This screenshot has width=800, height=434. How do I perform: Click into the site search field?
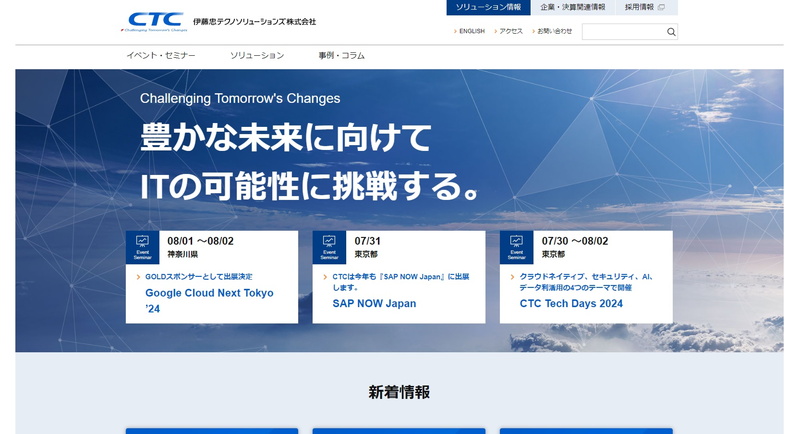(x=623, y=32)
